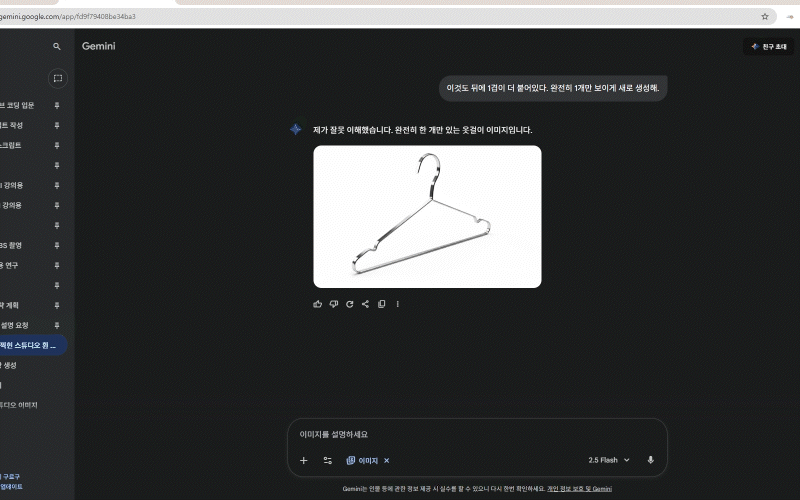Click the 이미지를 설명하세요 prompt input field
This screenshot has height=500, width=800.
click(470, 435)
